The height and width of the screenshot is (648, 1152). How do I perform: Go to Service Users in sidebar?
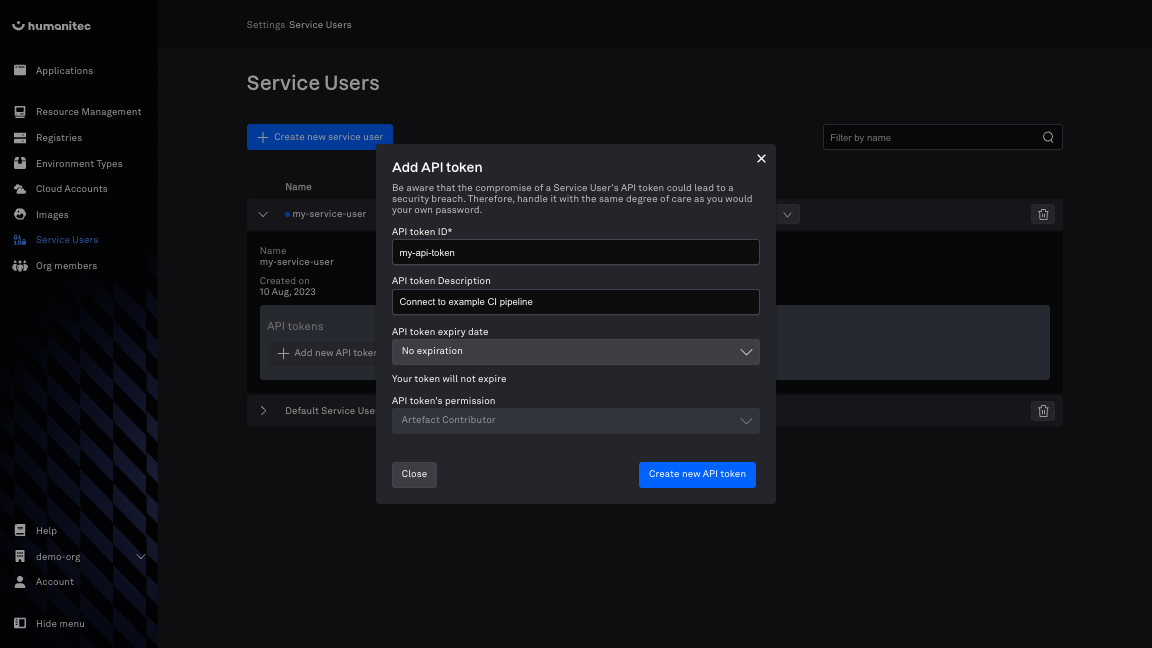point(66,240)
